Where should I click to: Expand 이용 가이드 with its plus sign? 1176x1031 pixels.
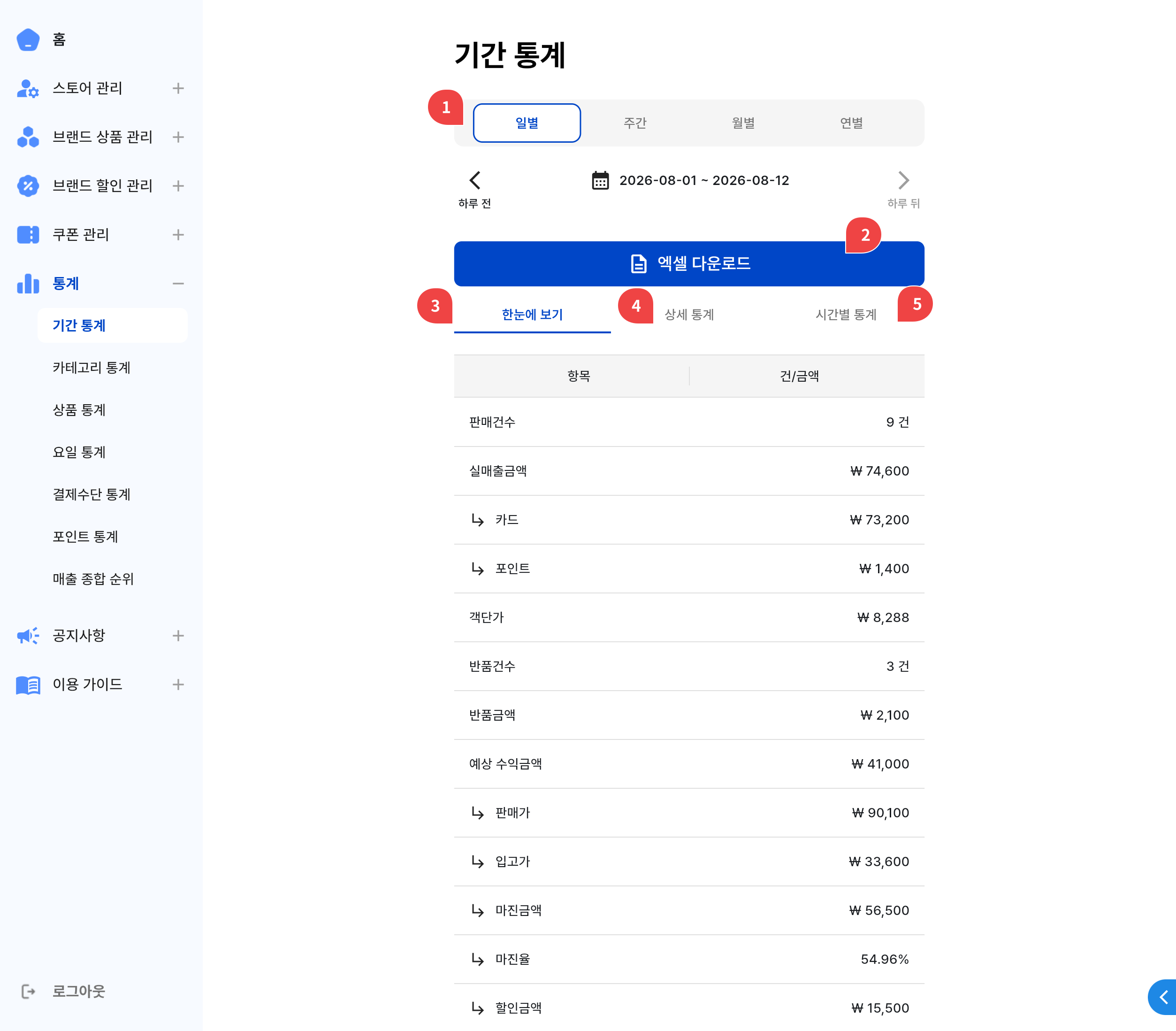coord(178,685)
